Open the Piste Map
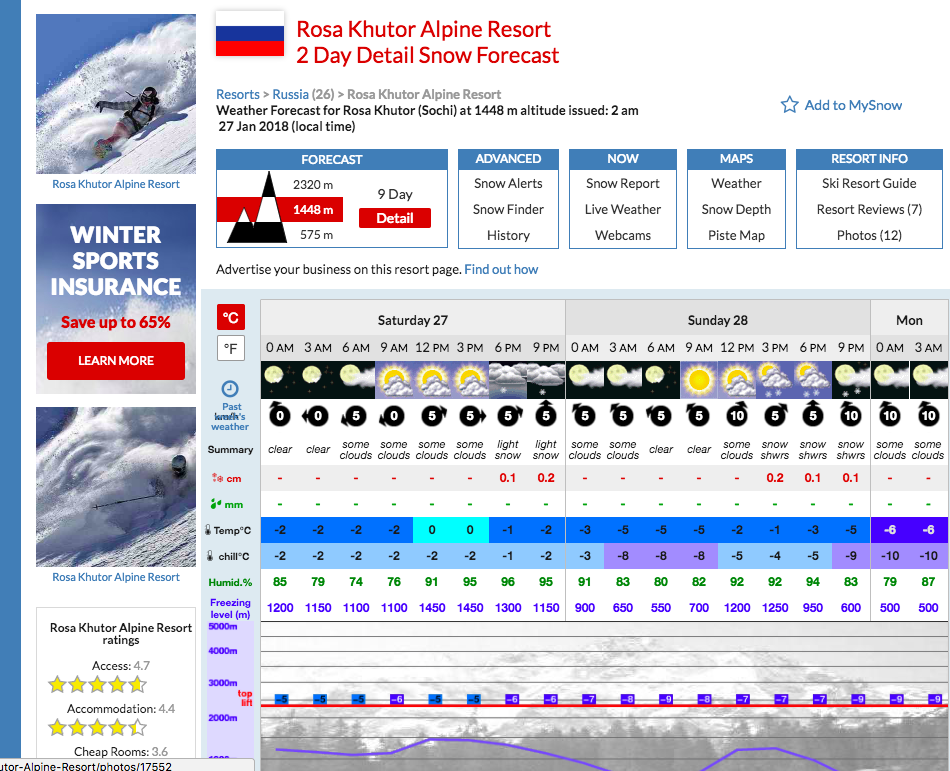The height and width of the screenshot is (771, 950). pos(736,235)
